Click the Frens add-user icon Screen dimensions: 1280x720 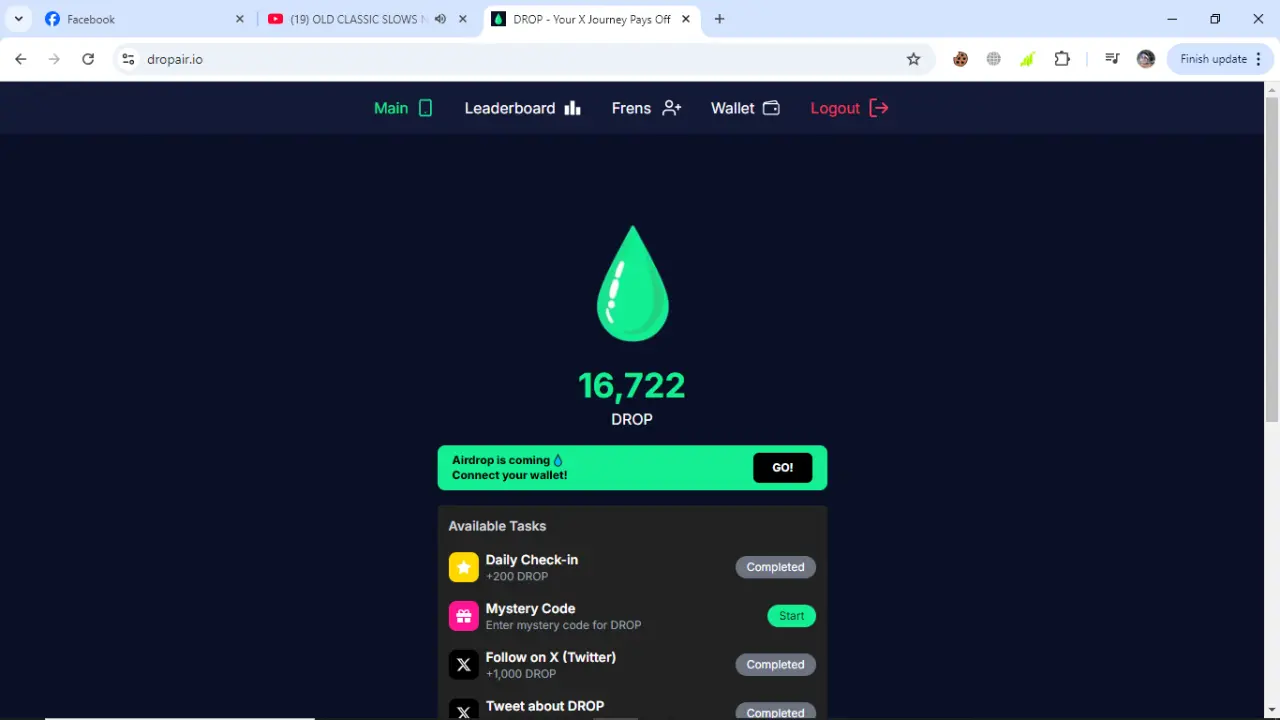(x=672, y=108)
